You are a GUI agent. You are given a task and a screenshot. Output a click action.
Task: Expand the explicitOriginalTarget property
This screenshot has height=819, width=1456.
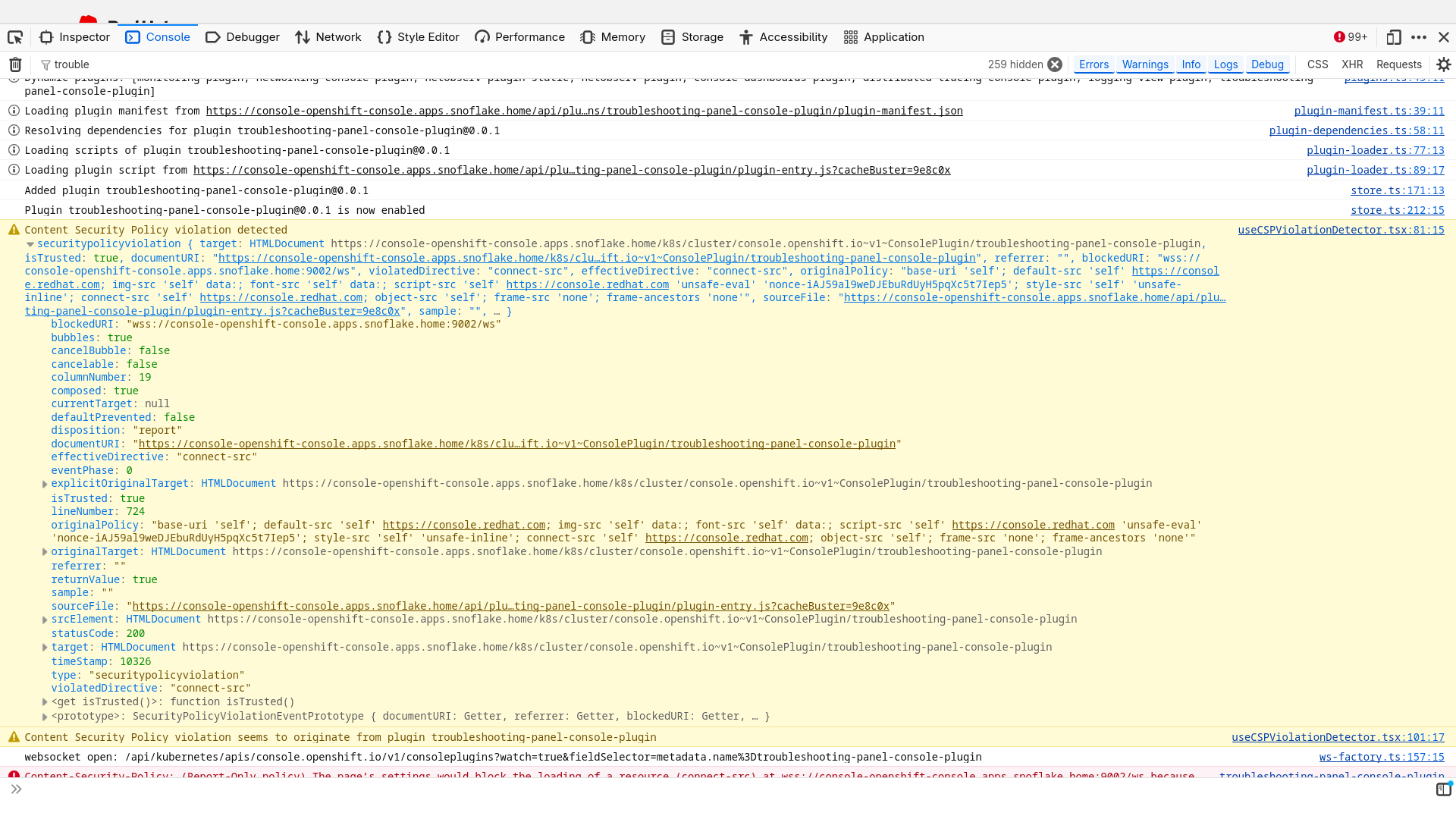point(45,484)
